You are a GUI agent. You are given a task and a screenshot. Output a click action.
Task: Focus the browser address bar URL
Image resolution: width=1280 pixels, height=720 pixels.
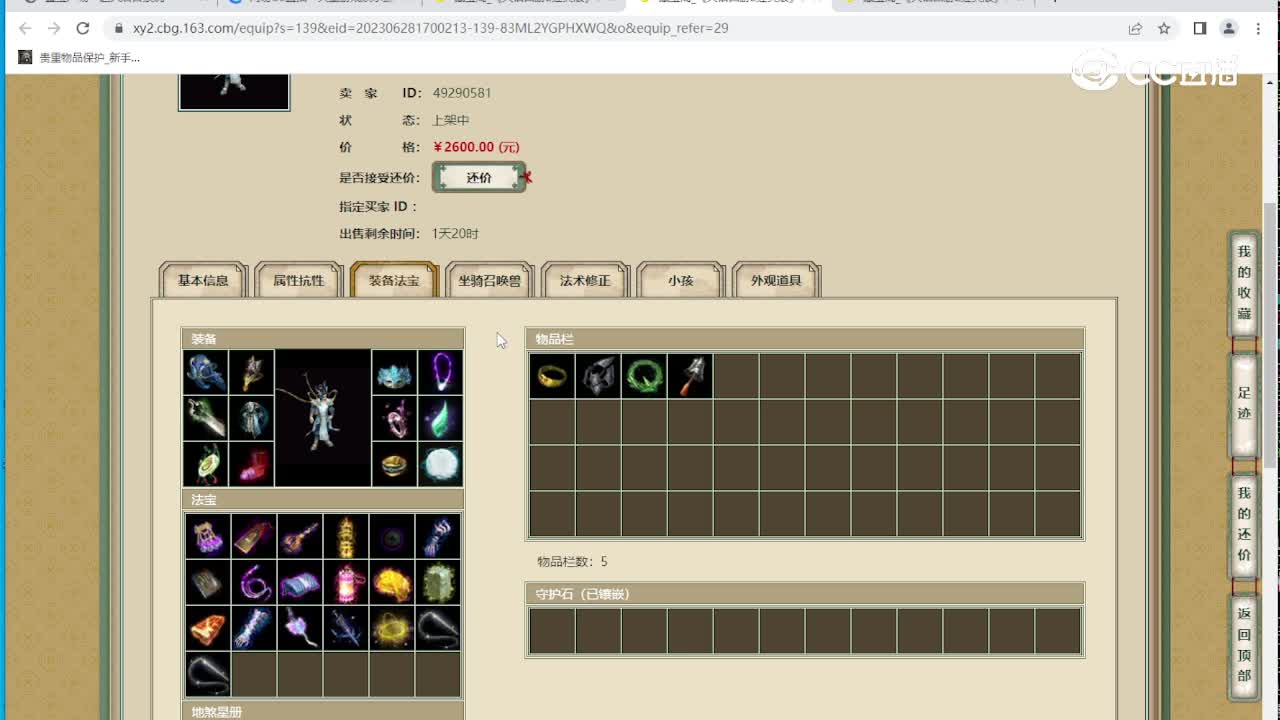point(430,28)
